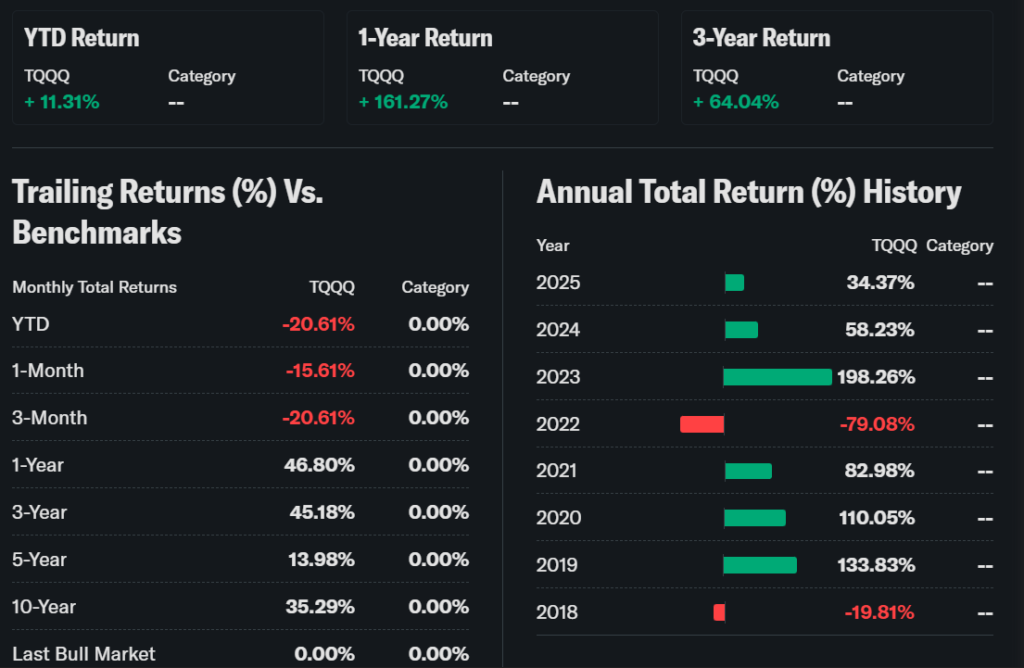Click the 2020 return value 110.05%
This screenshot has height=668, width=1024.
[876, 518]
